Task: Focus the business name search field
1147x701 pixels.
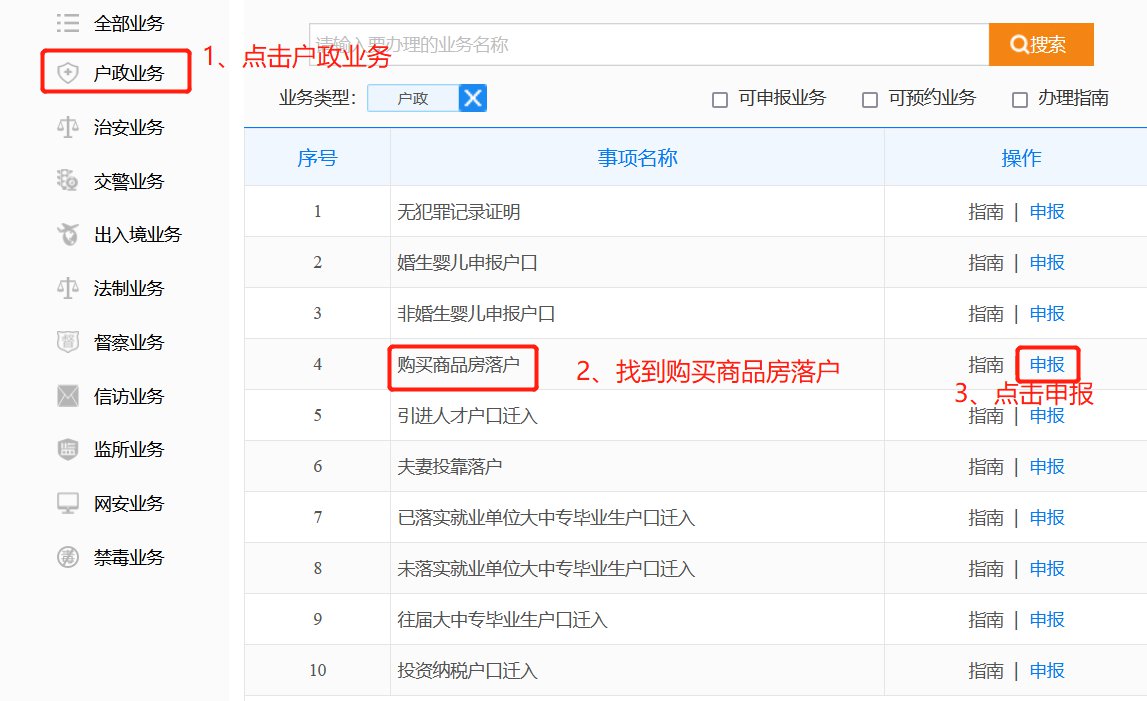Action: point(649,45)
